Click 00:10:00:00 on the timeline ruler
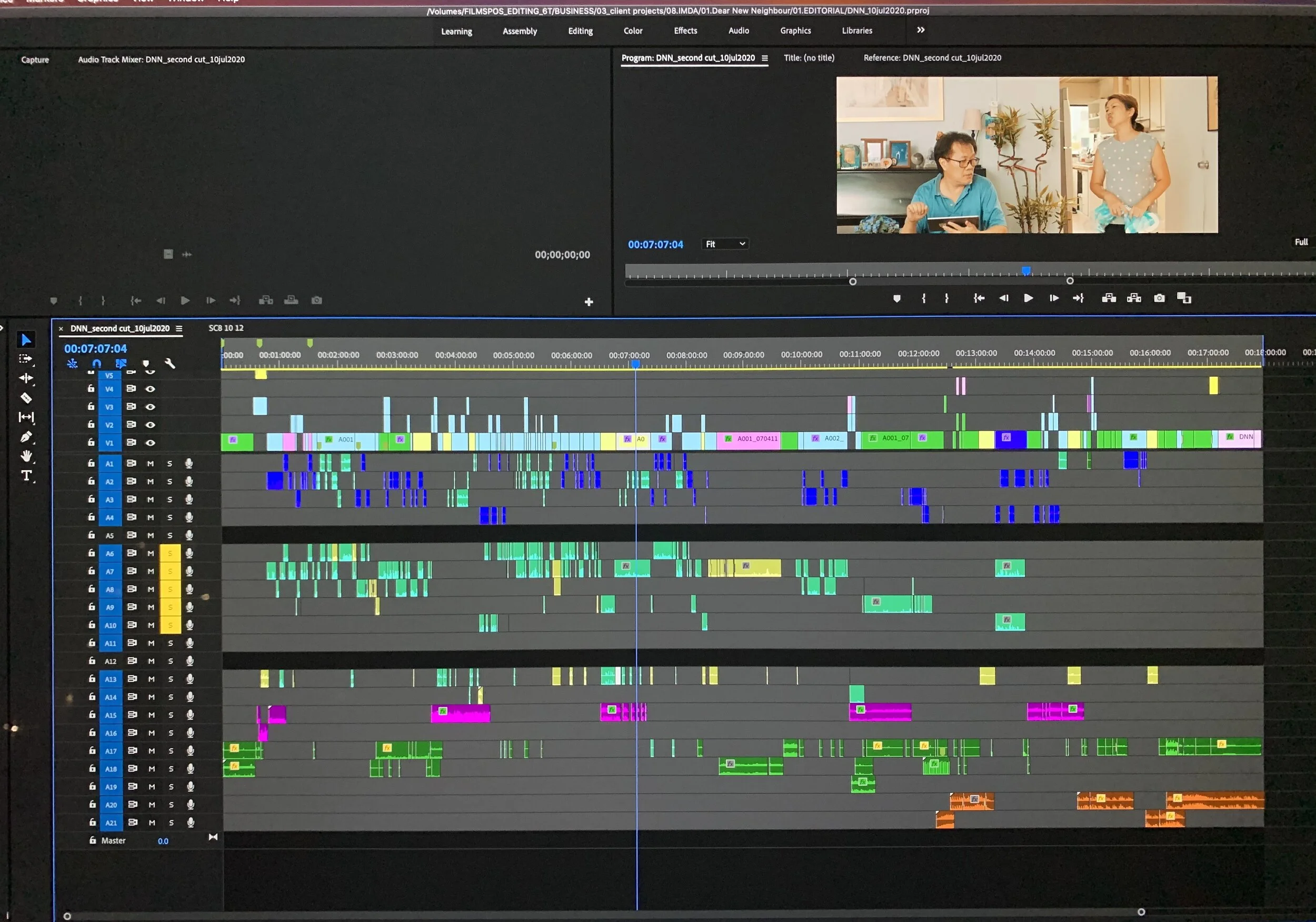 tap(801, 355)
